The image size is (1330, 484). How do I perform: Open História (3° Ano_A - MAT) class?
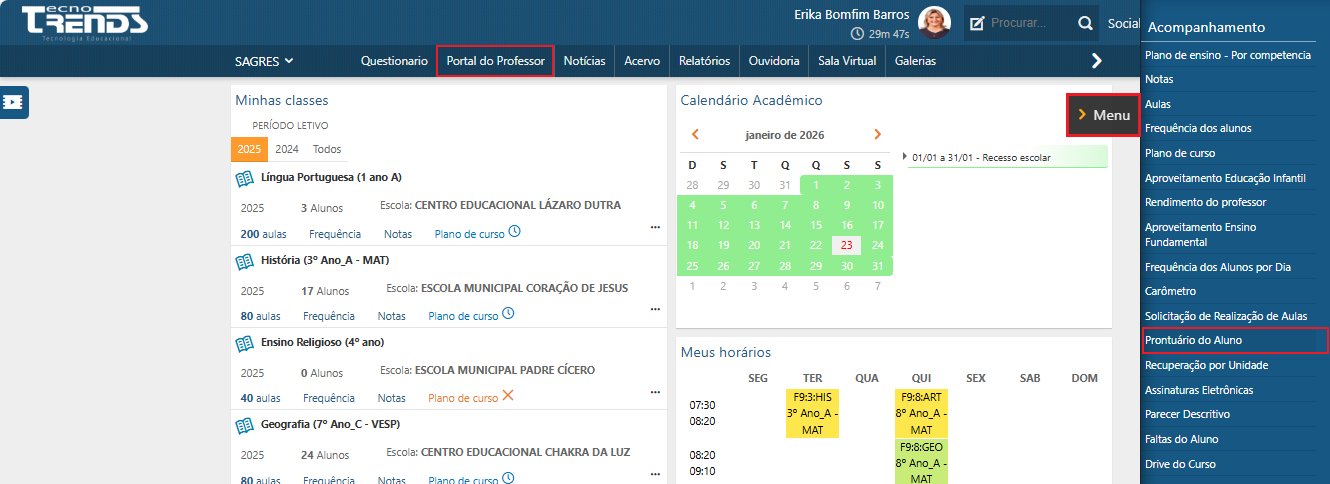click(325, 260)
